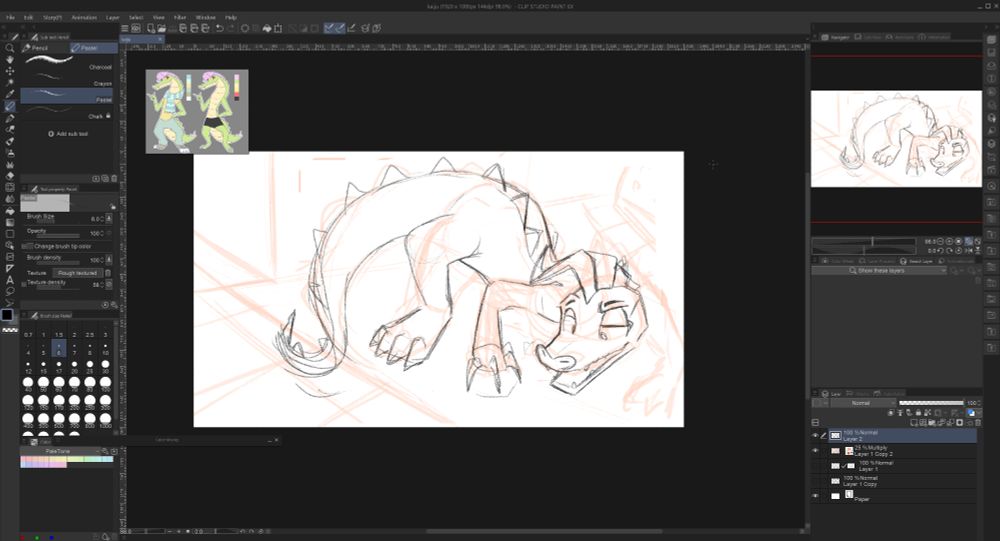
Task: Click the Clear layer icon in command bar
Action: (245, 28)
